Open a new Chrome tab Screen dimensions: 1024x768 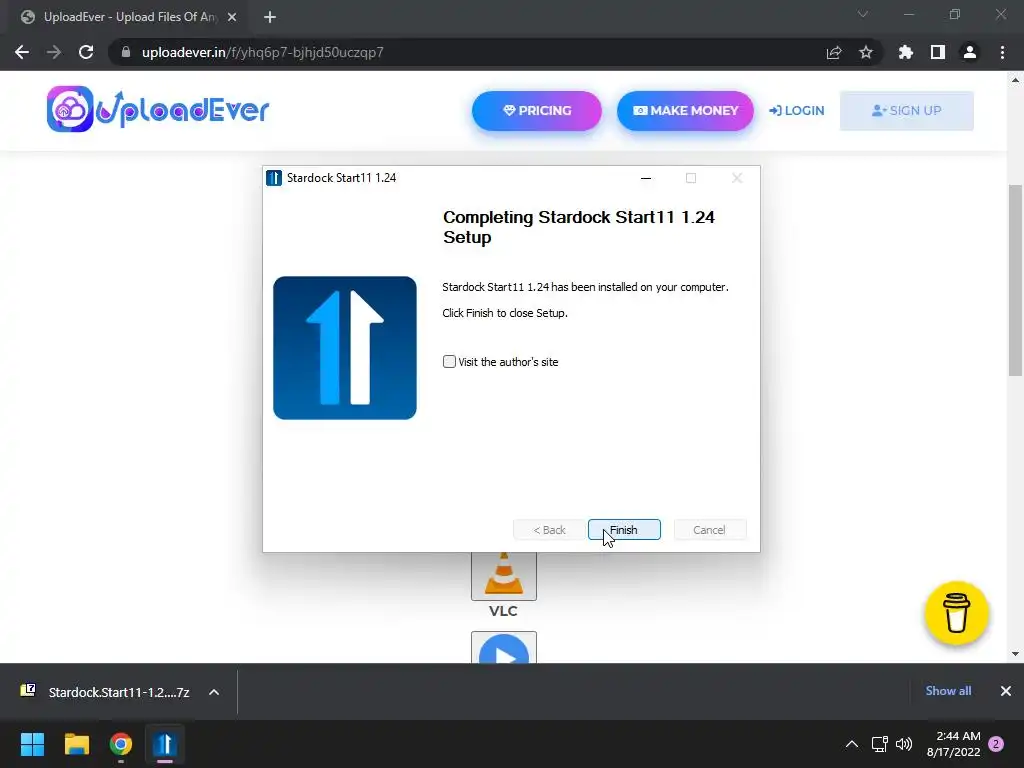click(270, 17)
